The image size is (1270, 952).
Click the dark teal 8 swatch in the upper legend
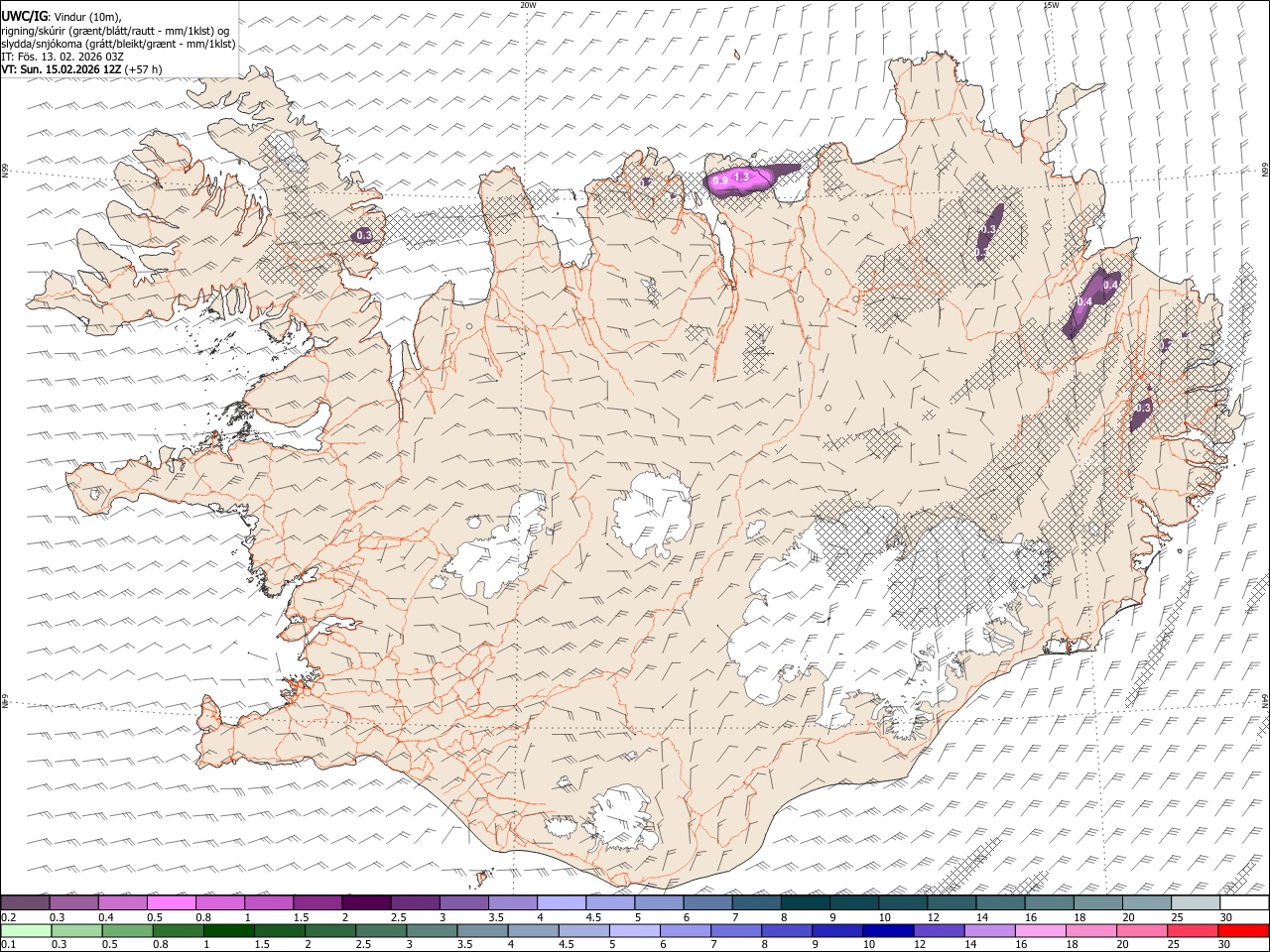point(804,902)
